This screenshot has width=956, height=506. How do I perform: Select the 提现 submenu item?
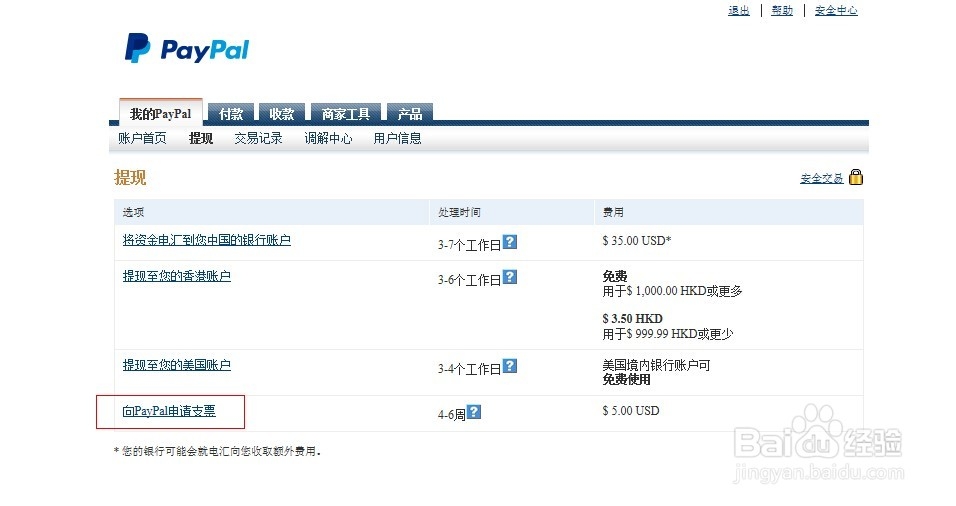(x=201, y=138)
